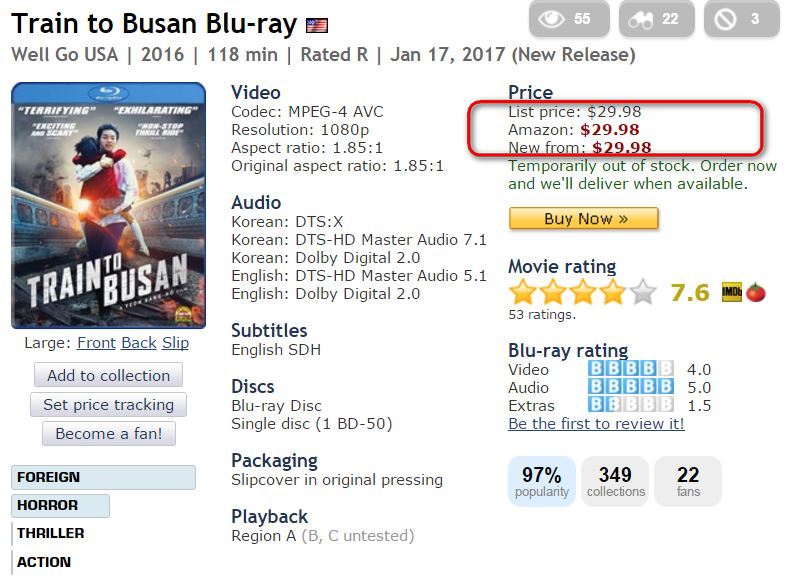Open 'Be the first to review it!' link
Image resolution: width=796 pixels, height=579 pixels.
[x=596, y=423]
